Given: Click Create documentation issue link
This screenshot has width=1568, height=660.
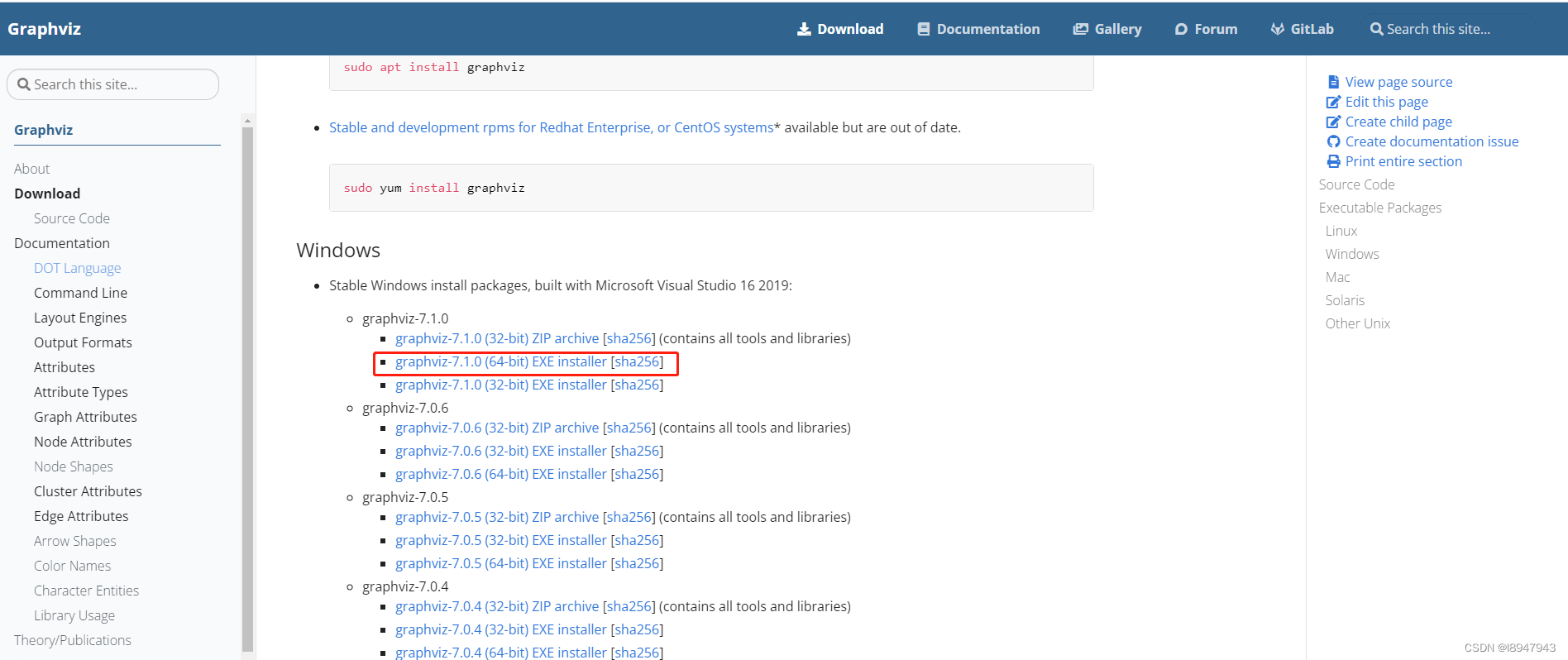Looking at the screenshot, I should pos(1432,141).
